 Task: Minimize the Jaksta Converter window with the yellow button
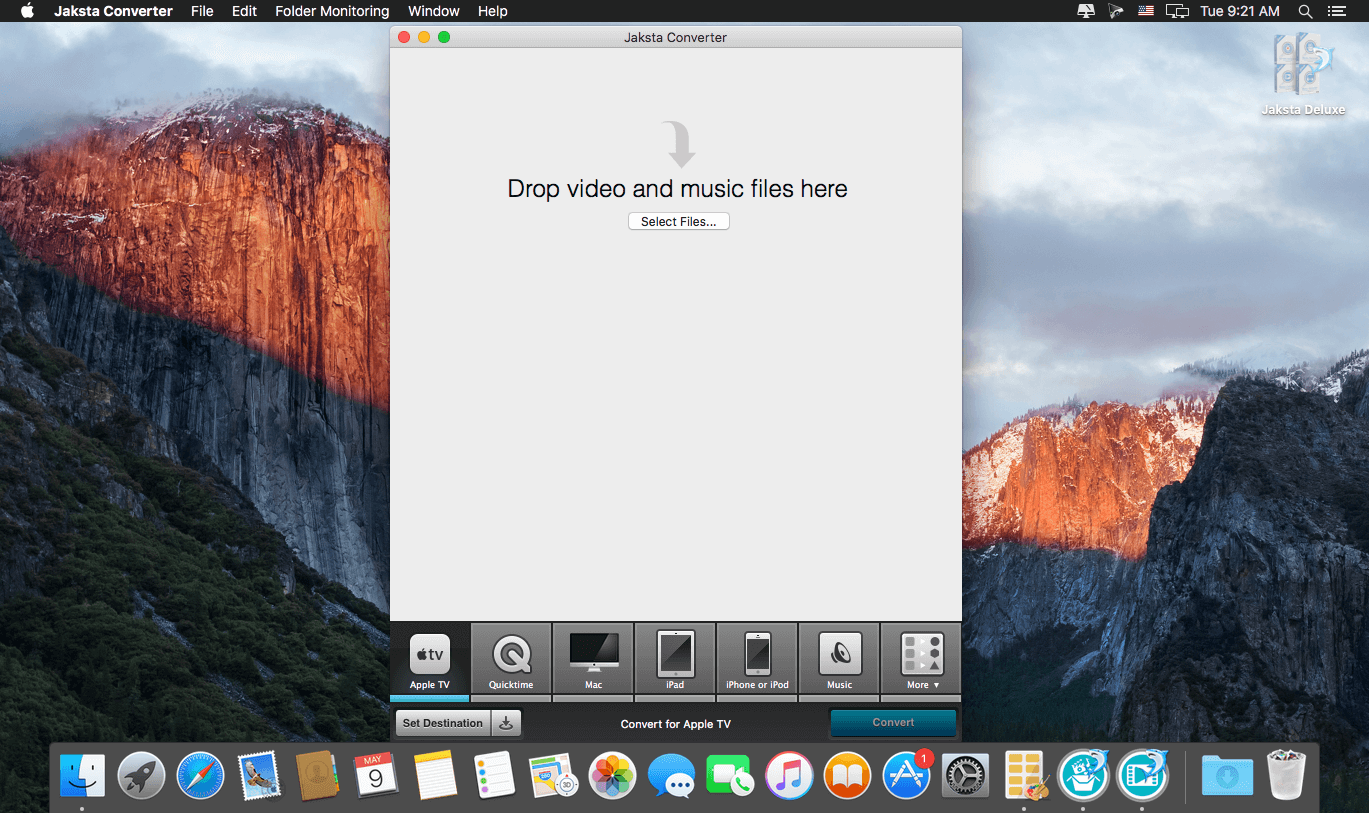(x=424, y=37)
